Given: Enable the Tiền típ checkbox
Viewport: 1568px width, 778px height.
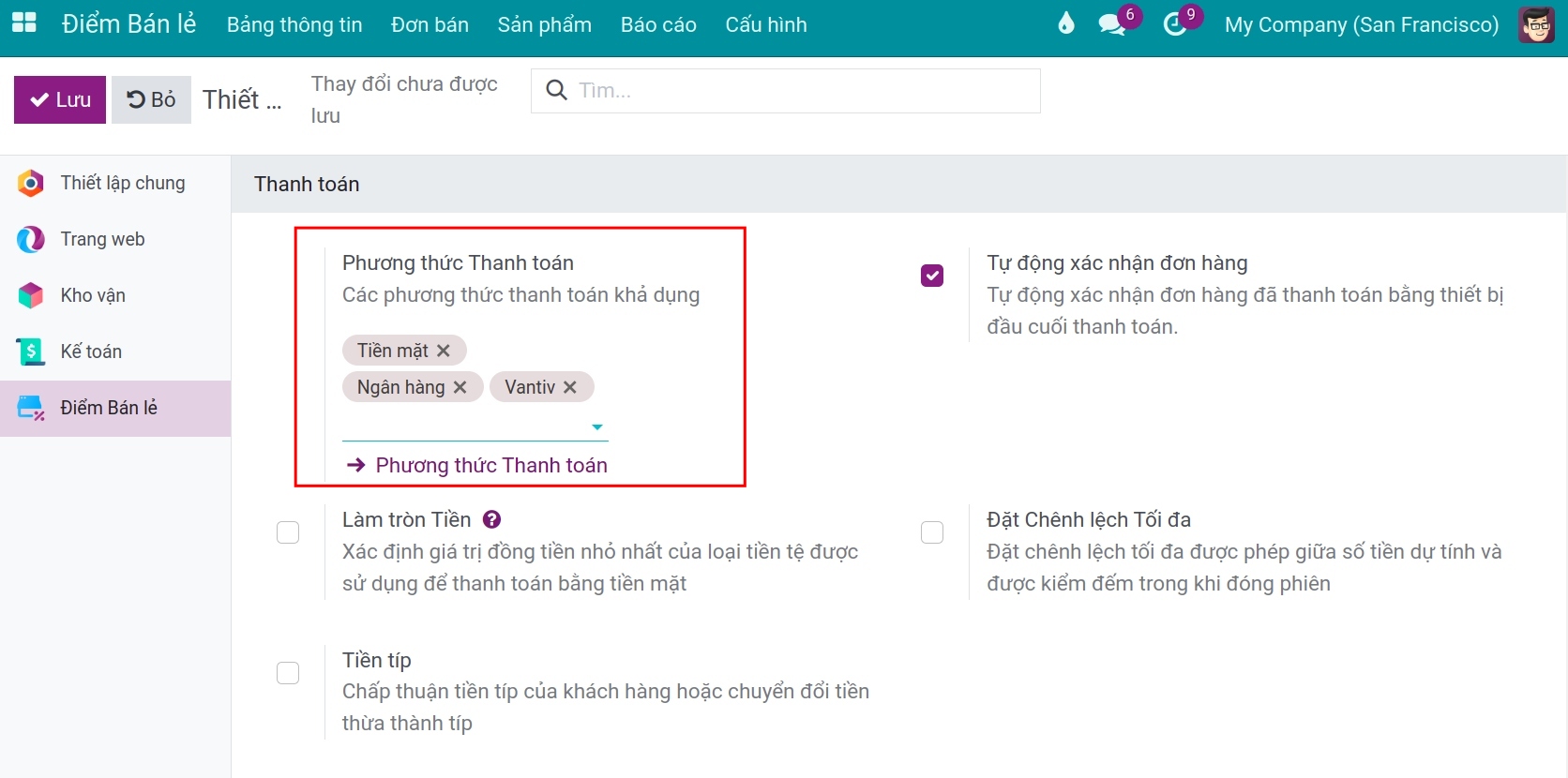Looking at the screenshot, I should [x=288, y=673].
